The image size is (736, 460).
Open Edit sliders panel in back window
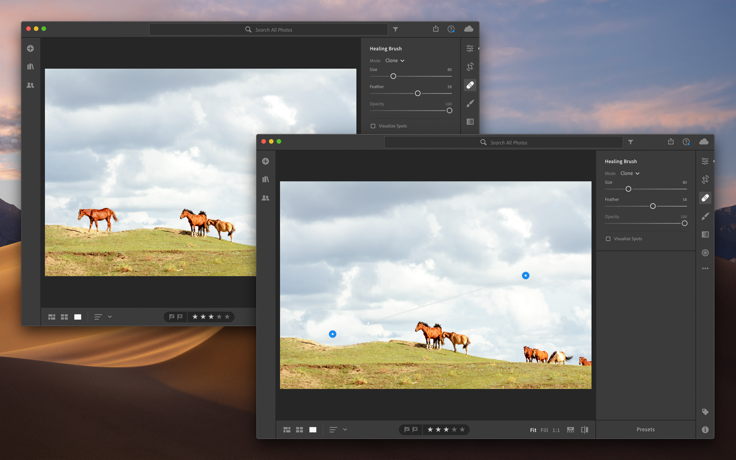click(x=470, y=48)
